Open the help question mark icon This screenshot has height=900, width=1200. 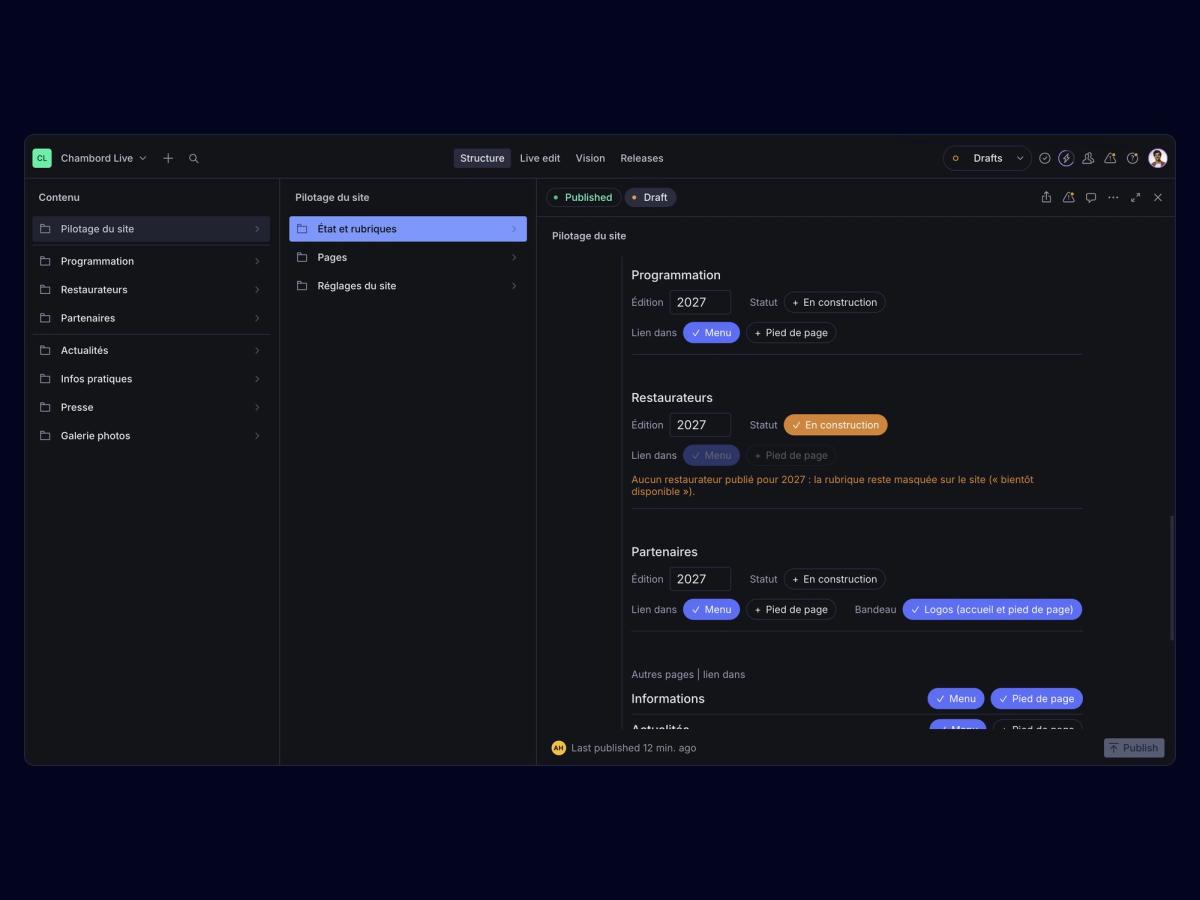click(x=1133, y=158)
